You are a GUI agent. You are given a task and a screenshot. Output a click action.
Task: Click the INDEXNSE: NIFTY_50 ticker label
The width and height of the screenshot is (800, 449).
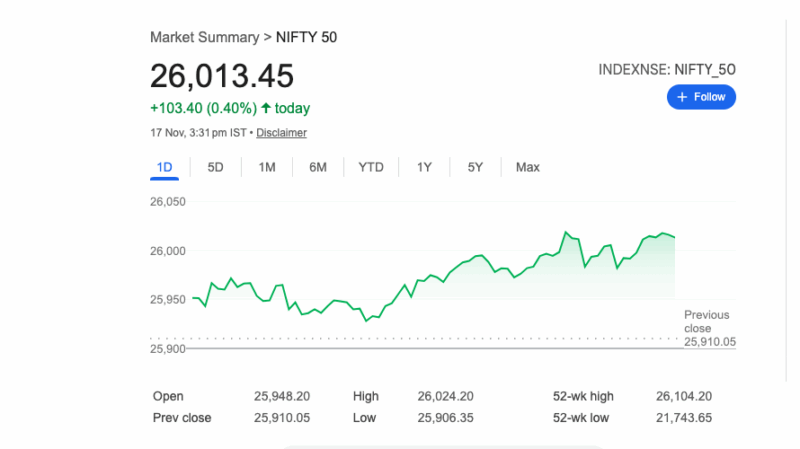click(667, 70)
